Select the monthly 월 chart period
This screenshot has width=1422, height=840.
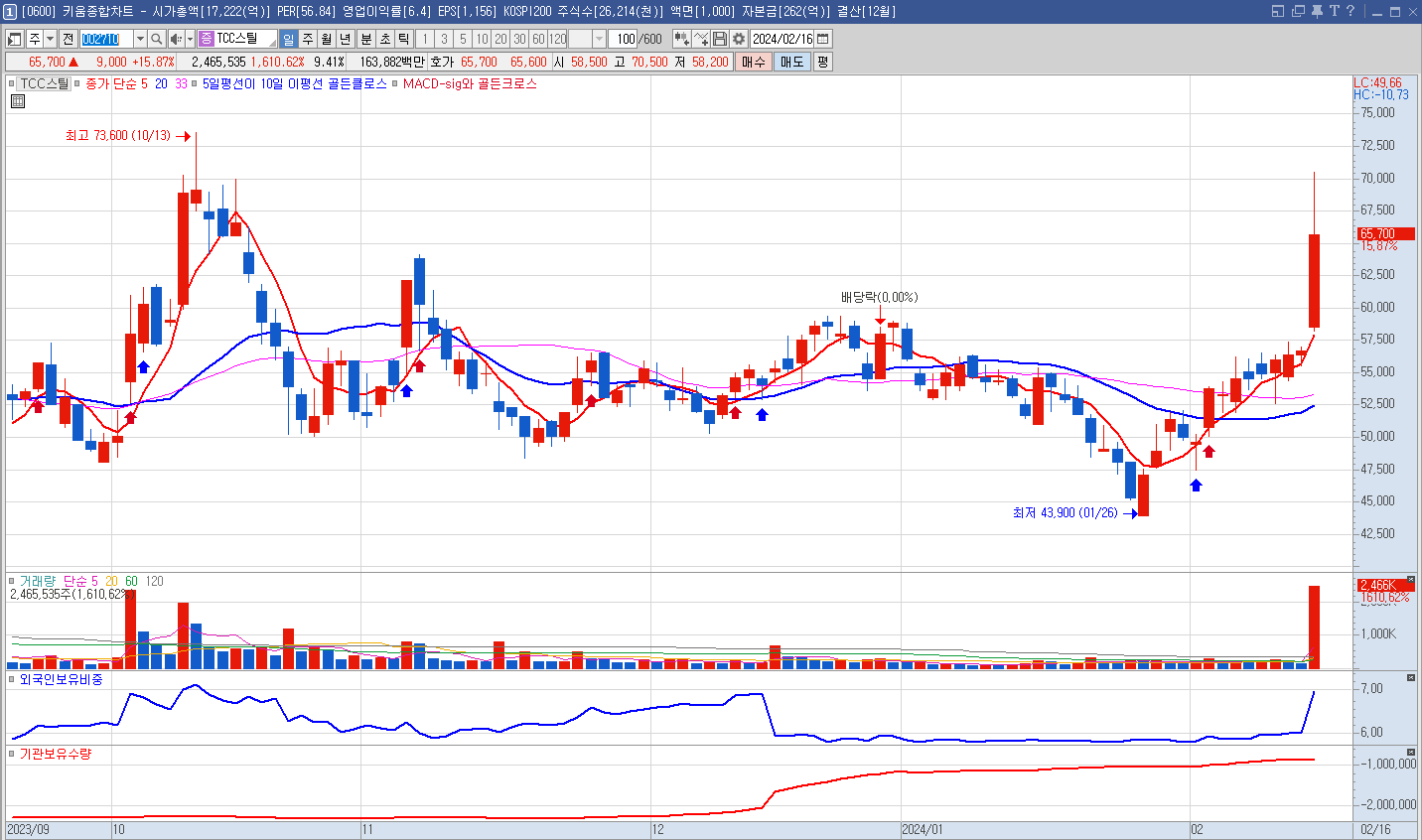click(326, 39)
